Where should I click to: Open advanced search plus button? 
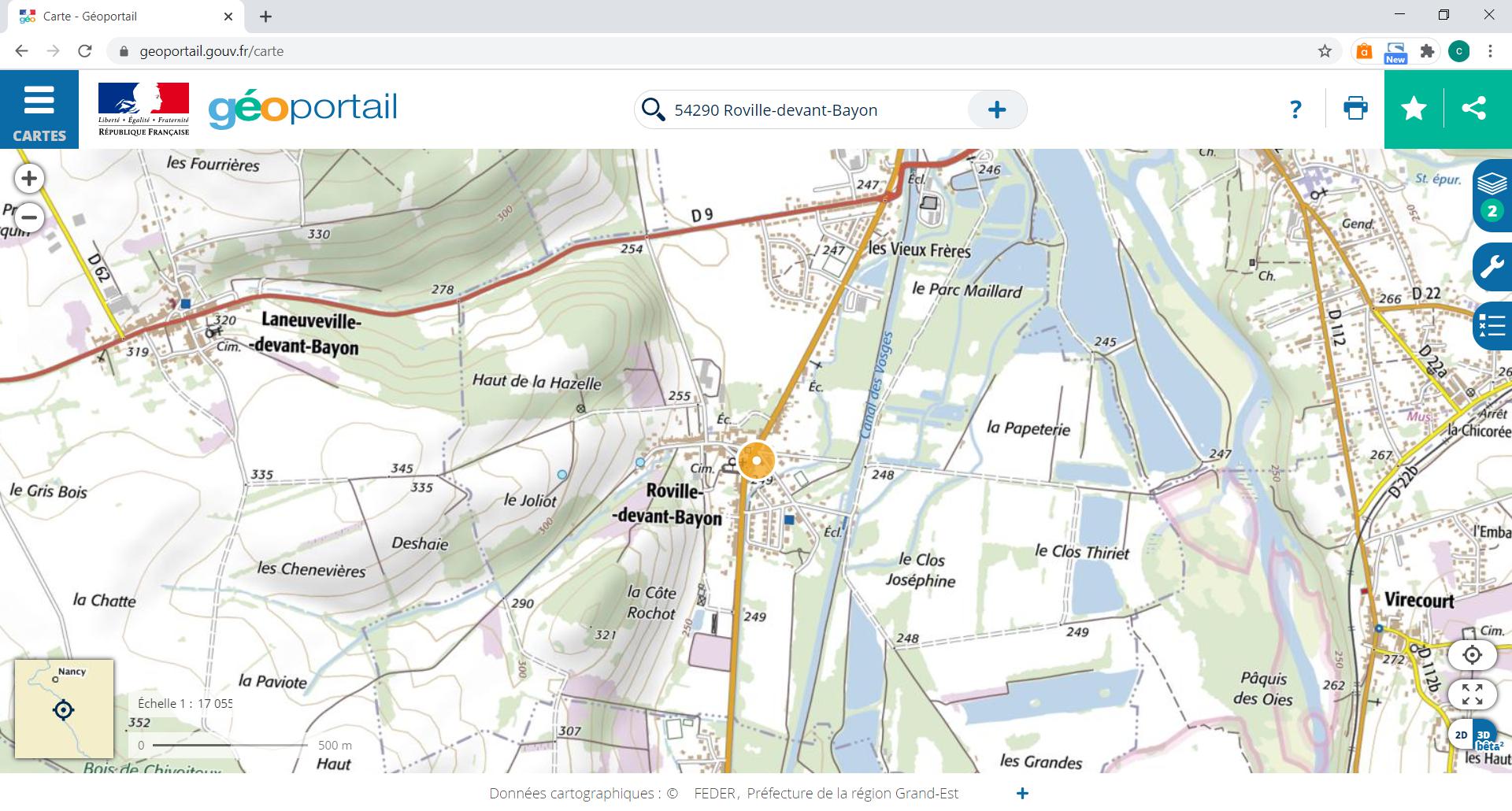click(x=997, y=109)
